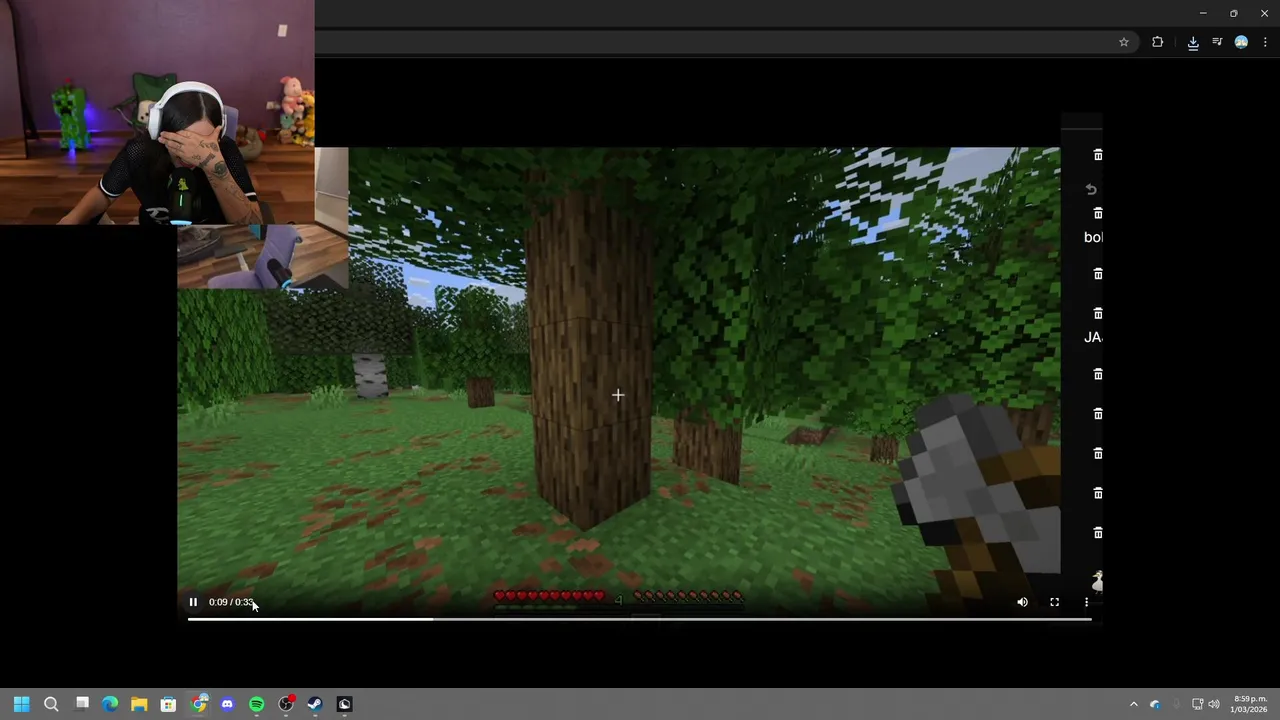This screenshot has width=1280, height=720.
Task: Select the goose thumbnail in the side list
Action: 1097,581
